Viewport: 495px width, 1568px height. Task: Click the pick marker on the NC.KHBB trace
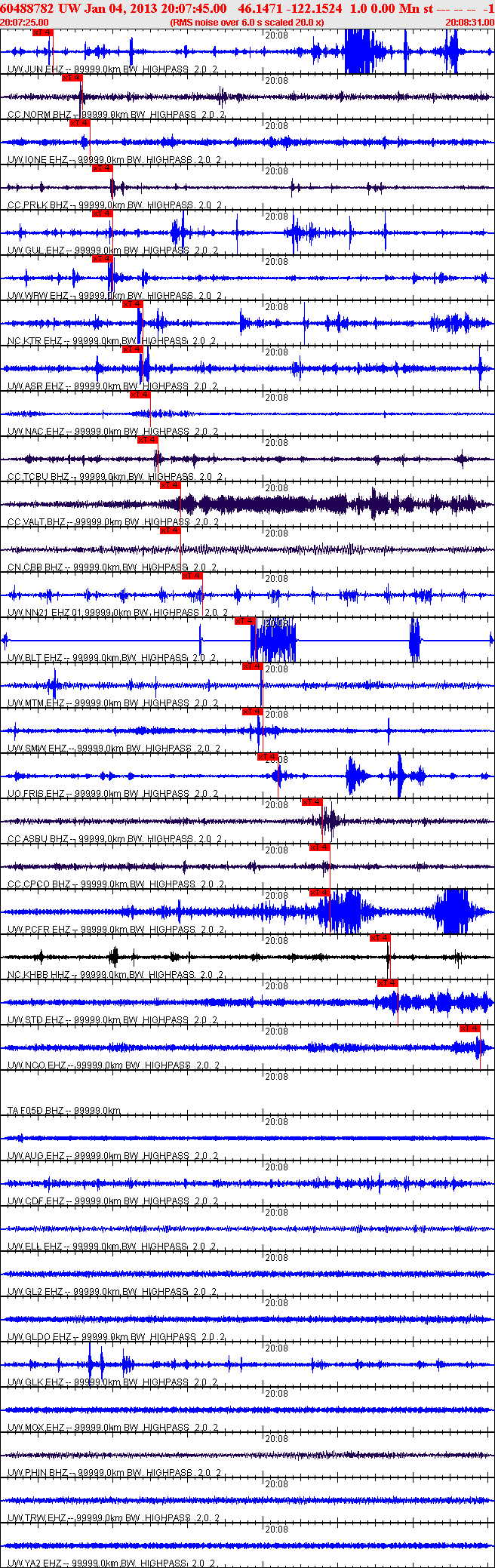click(x=380, y=938)
